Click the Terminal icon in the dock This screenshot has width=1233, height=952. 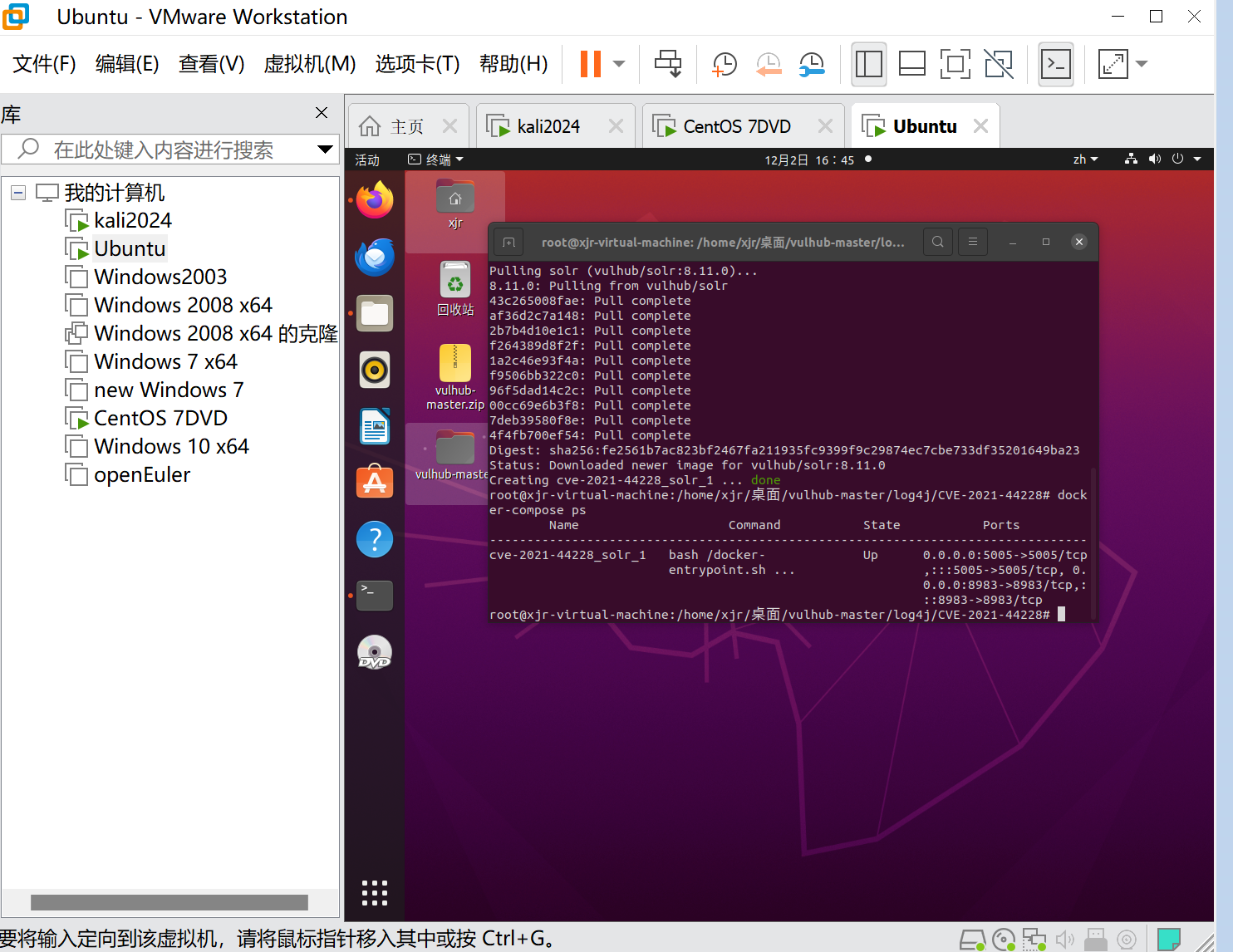click(375, 596)
